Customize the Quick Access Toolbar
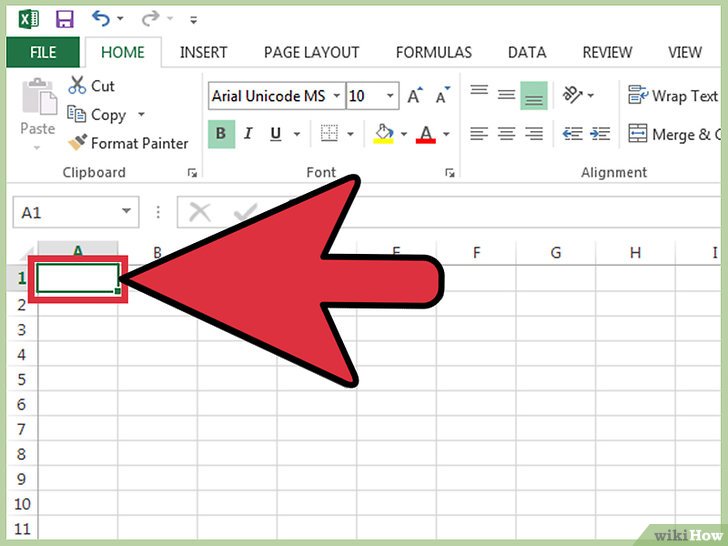Screen dimensions: 728x546 (x=194, y=20)
